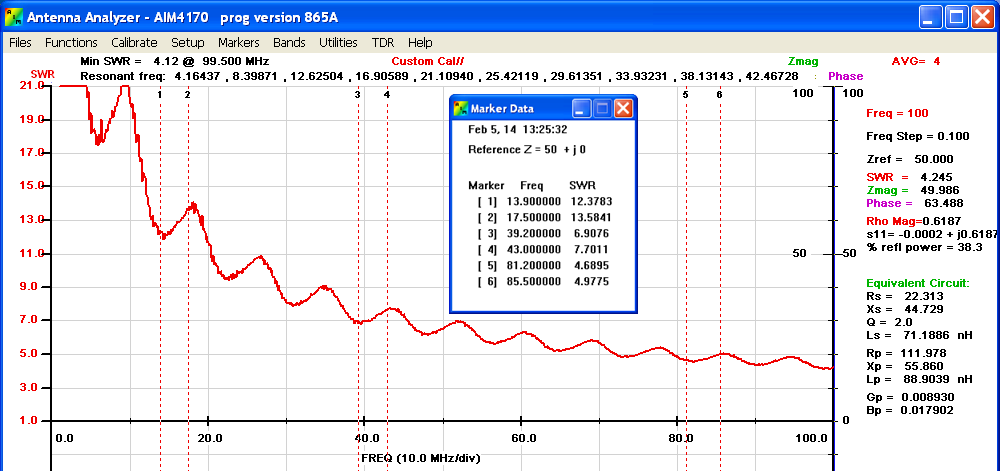Image resolution: width=1000 pixels, height=471 pixels.
Task: Open the Bands menu
Action: [x=289, y=43]
